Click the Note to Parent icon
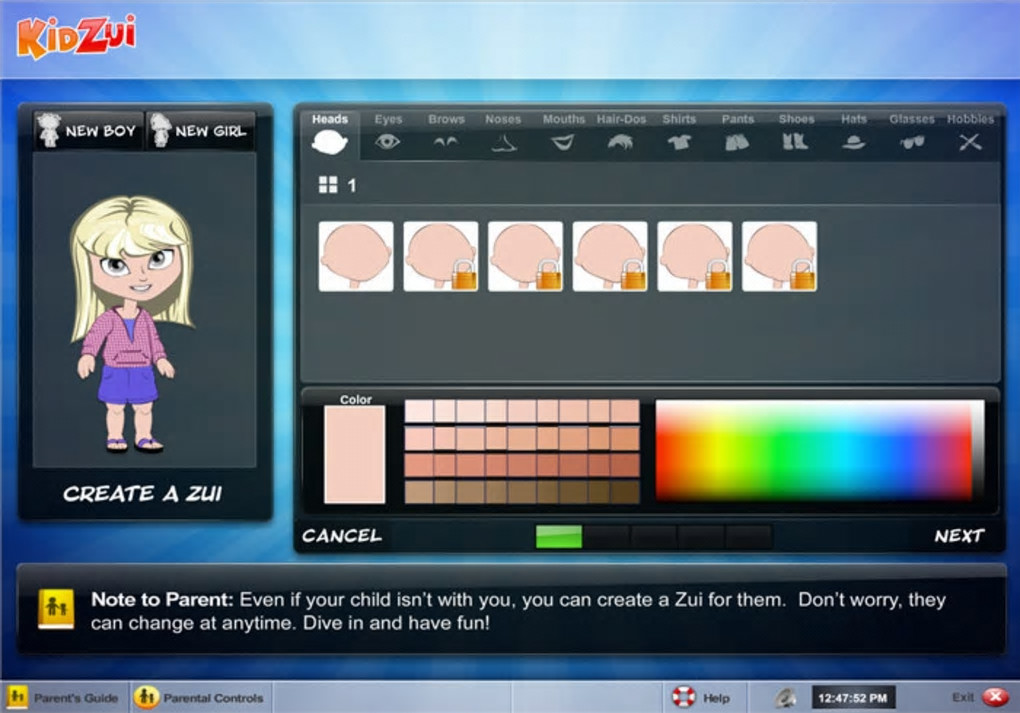1020x713 pixels. [56, 610]
